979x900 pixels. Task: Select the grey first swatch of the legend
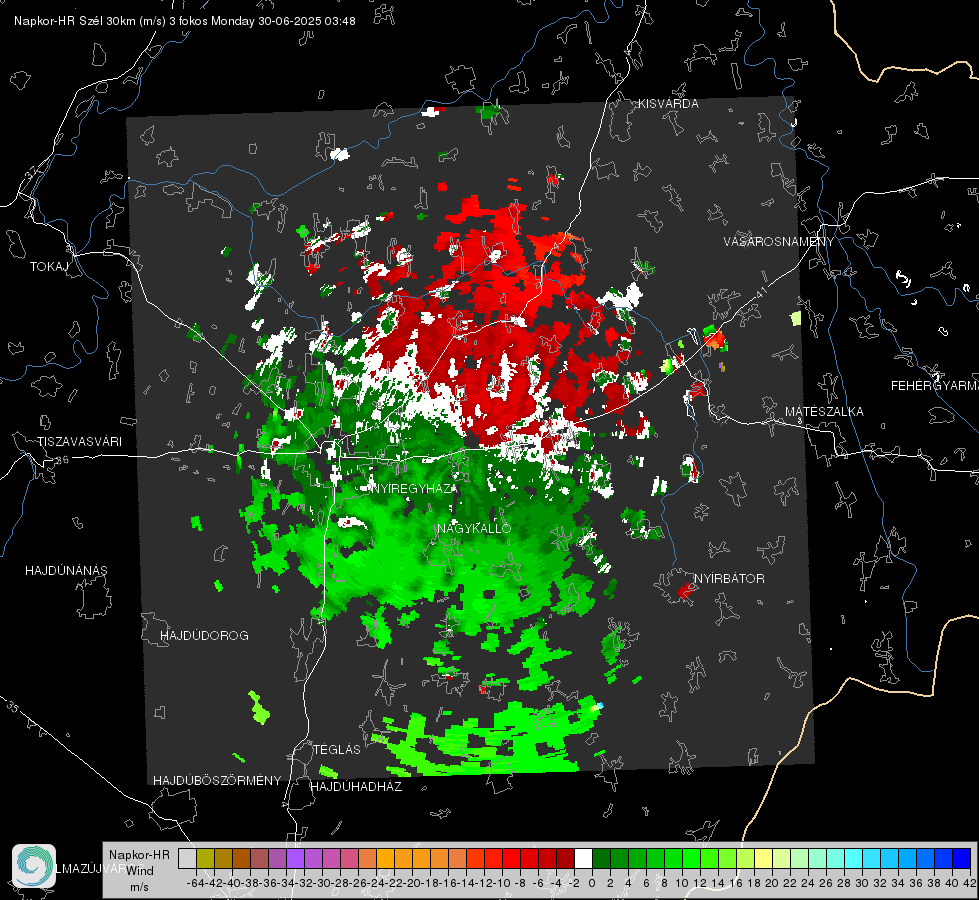[187, 858]
